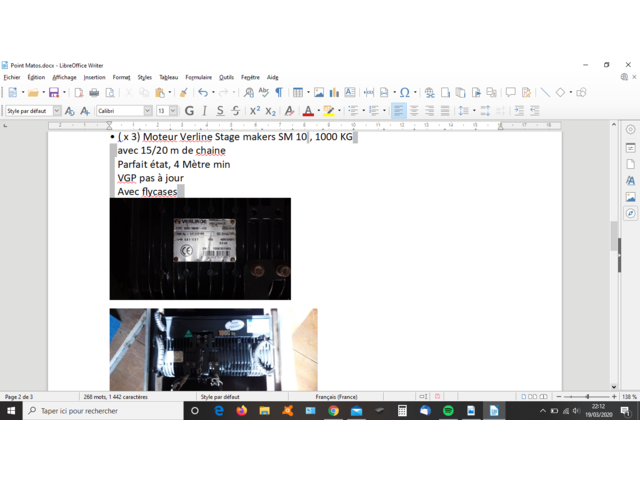Toggle underline formatting
Image resolution: width=640 pixels, height=480 pixels.
point(220,111)
